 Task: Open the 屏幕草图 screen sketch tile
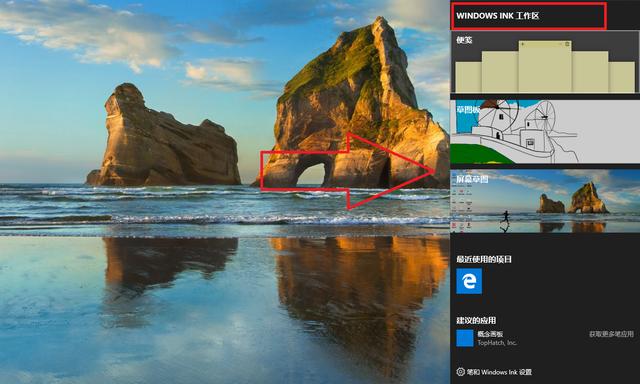(545, 201)
